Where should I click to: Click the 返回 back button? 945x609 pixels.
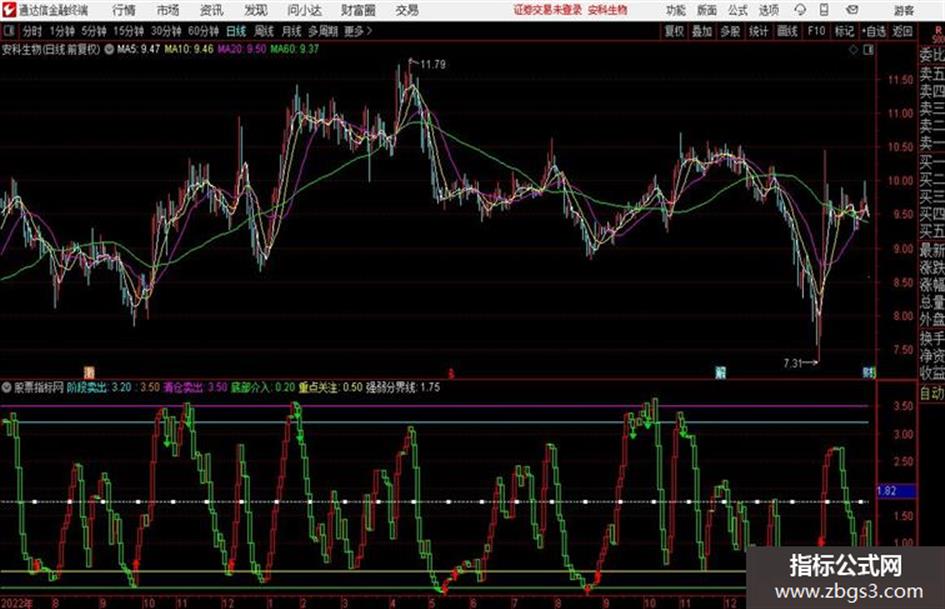902,31
